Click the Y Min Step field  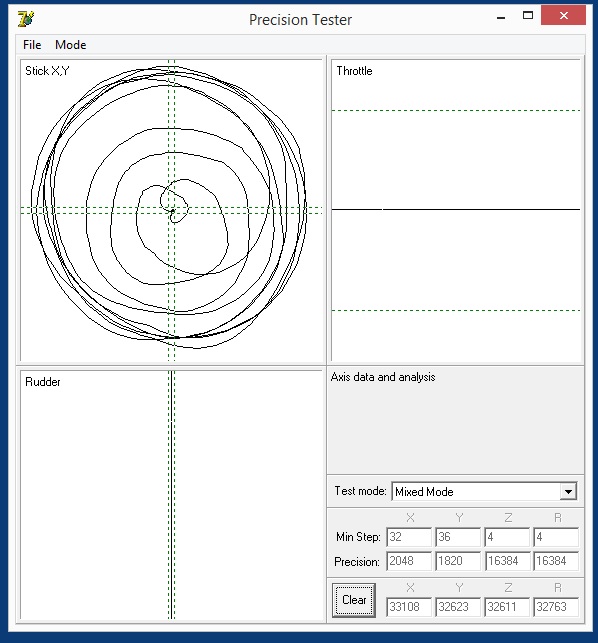(x=458, y=537)
